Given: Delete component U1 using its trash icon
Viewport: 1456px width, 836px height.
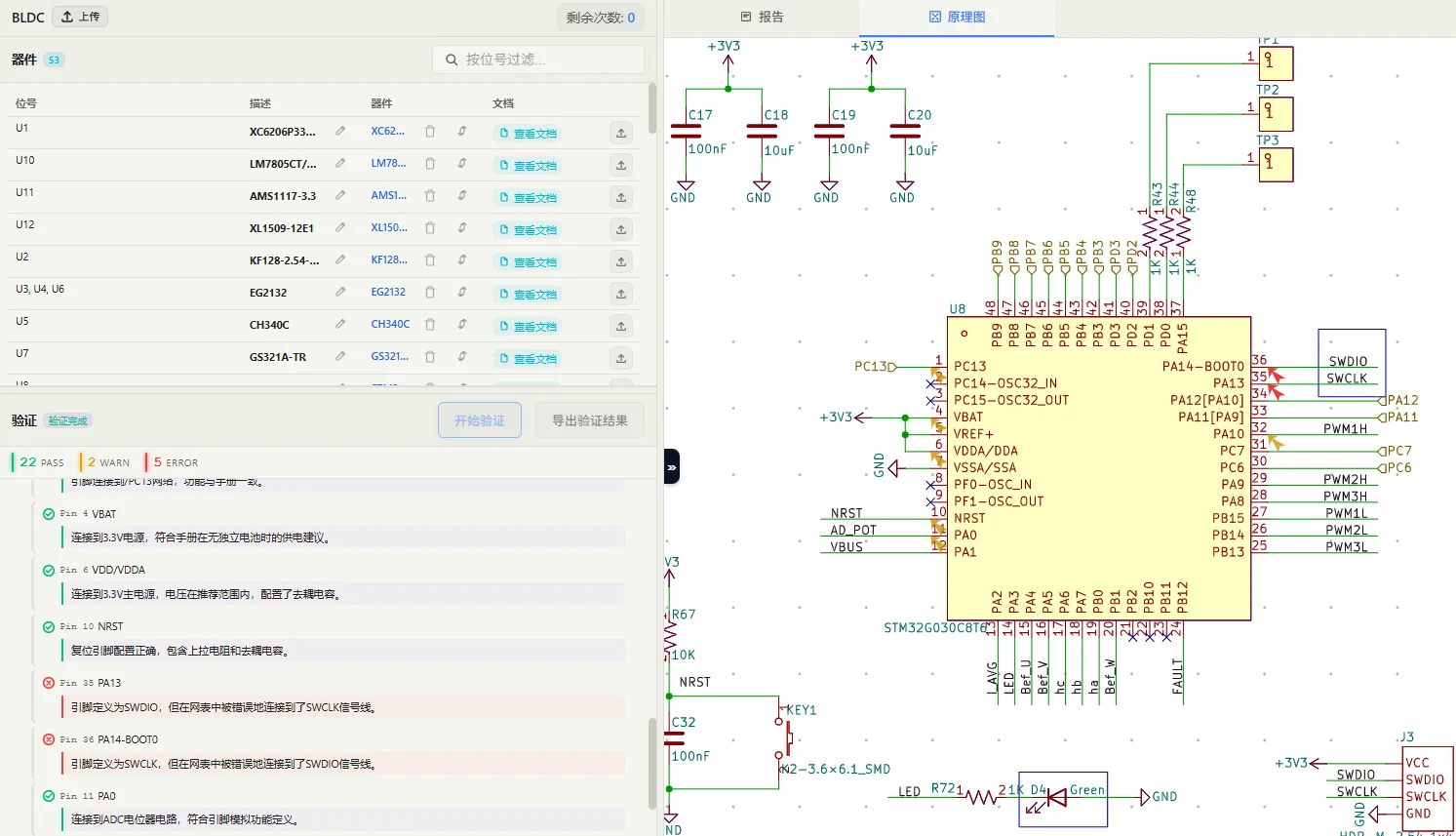Looking at the screenshot, I should (430, 132).
